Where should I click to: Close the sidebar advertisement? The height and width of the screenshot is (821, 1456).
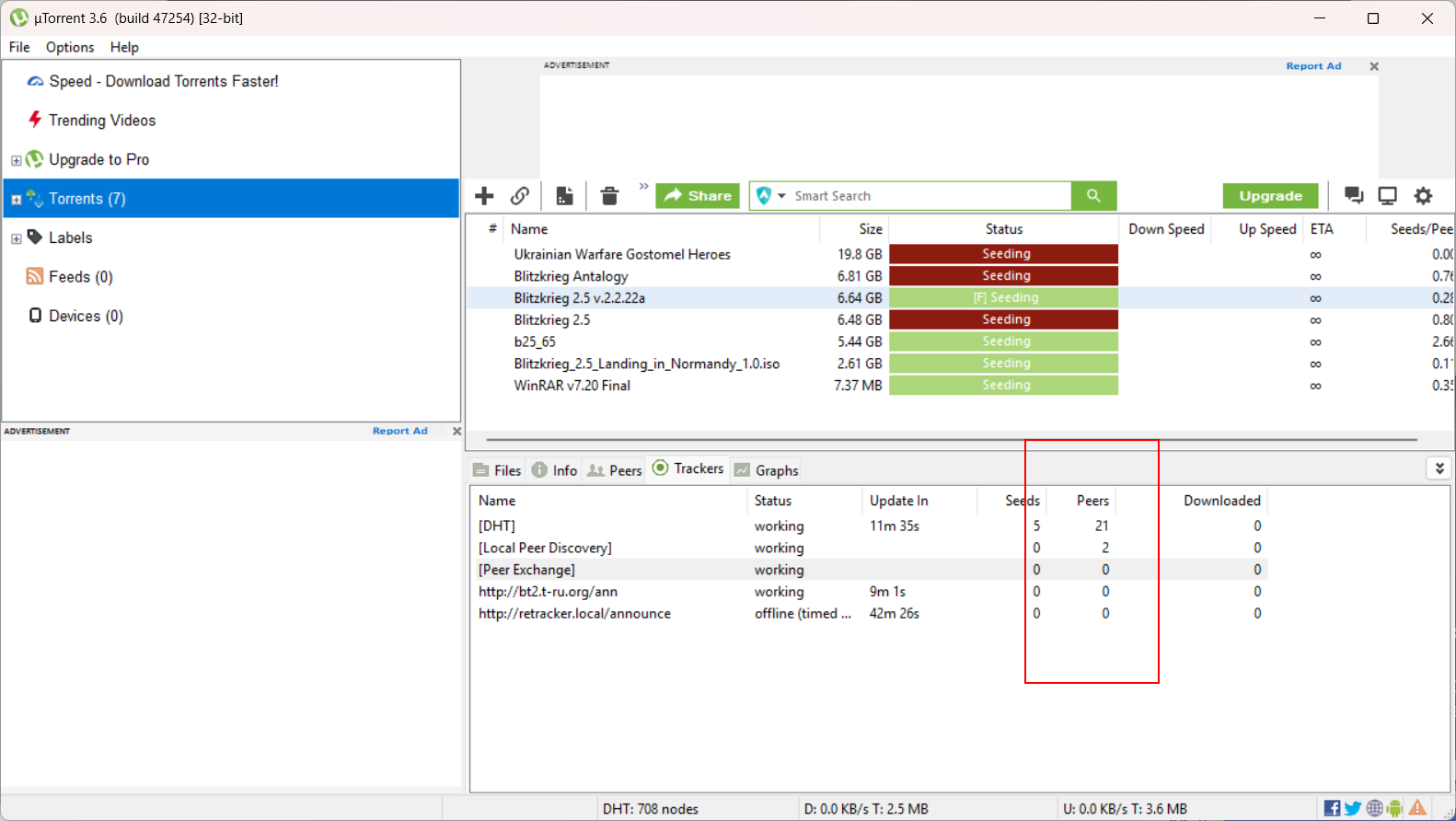pos(456,431)
